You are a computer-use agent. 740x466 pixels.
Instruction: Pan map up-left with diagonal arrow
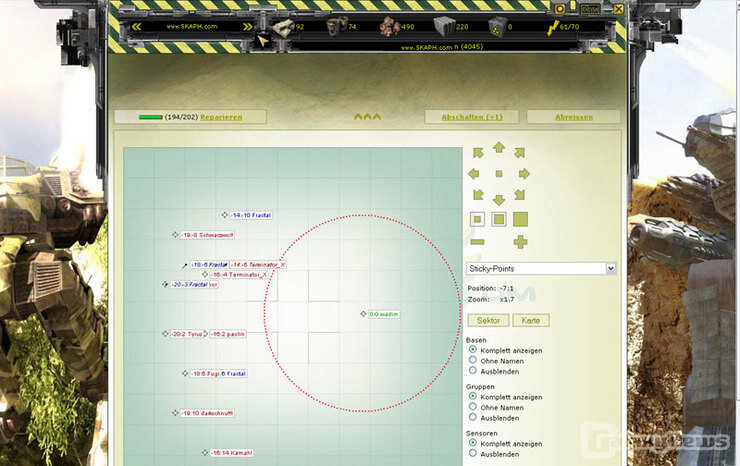click(478, 153)
